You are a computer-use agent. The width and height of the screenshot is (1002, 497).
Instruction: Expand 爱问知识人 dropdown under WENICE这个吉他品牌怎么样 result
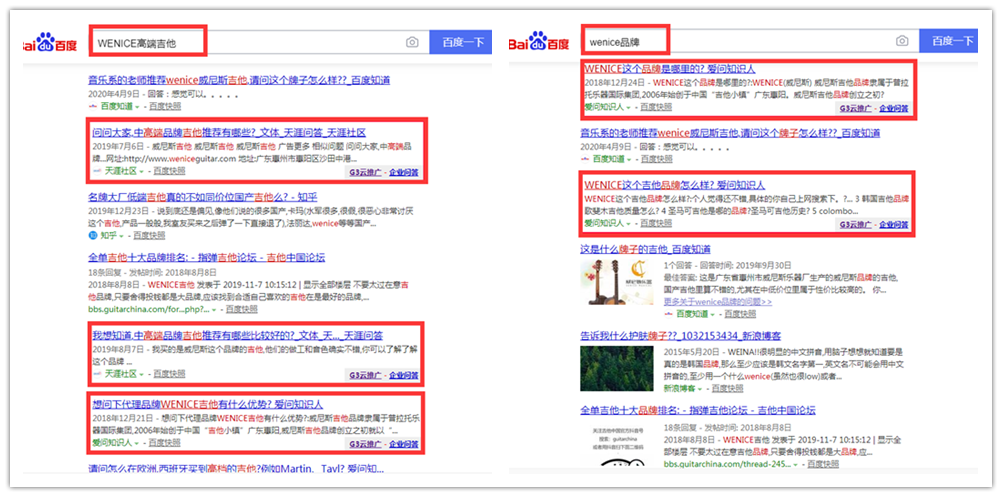[x=628, y=223]
